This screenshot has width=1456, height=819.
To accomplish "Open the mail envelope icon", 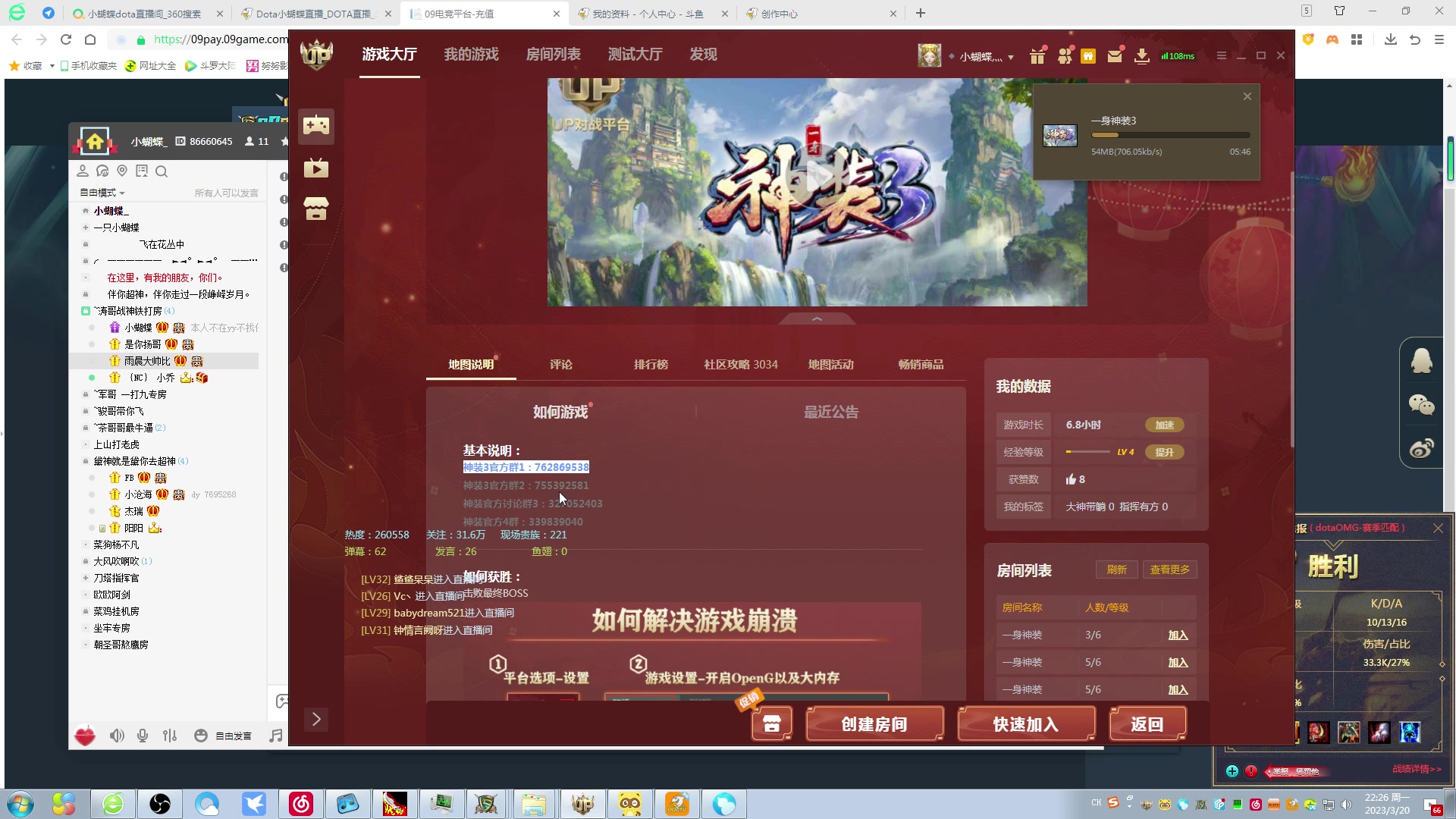I will pos(1115,56).
